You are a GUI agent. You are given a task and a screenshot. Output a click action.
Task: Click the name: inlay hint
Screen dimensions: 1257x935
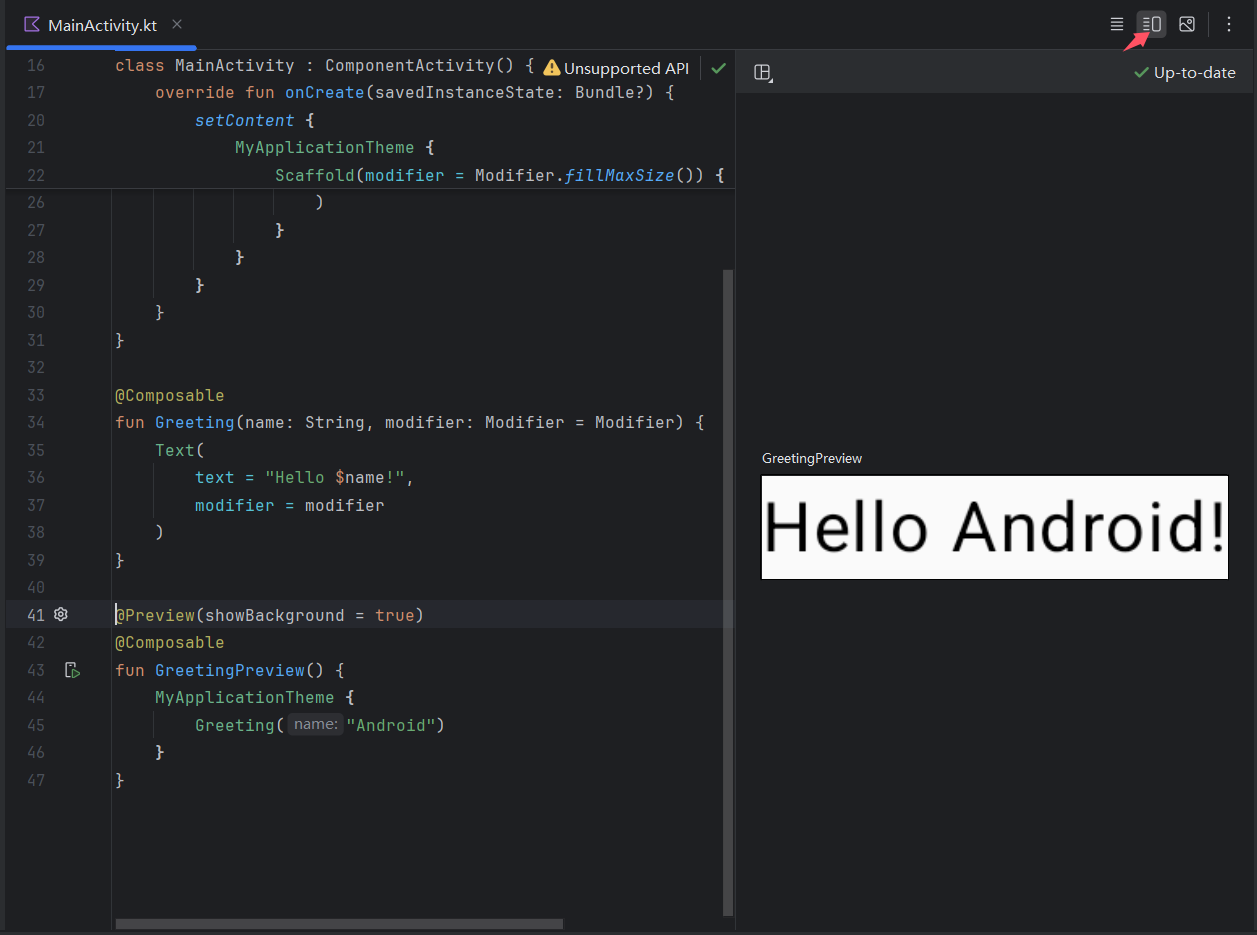[316, 725]
